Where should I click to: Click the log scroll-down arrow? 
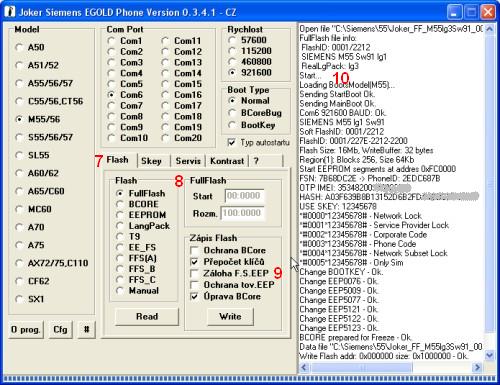click(x=489, y=355)
